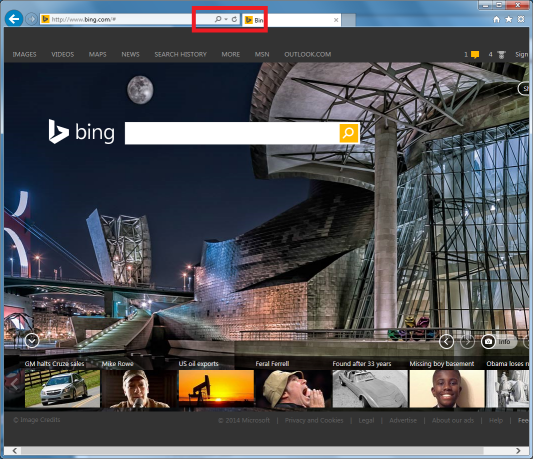Open SEARCH HISTORY link

[x=180, y=54]
